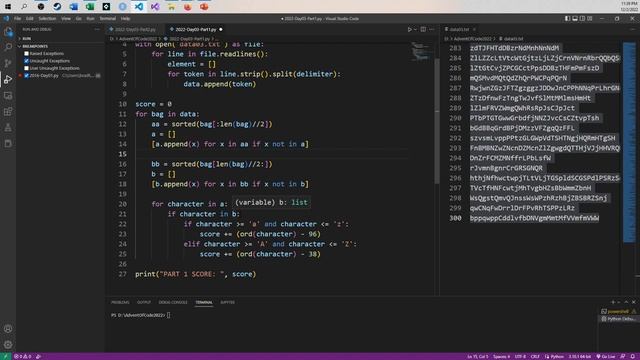Open the Terminal menu
The image size is (640, 360).
point(108,18)
